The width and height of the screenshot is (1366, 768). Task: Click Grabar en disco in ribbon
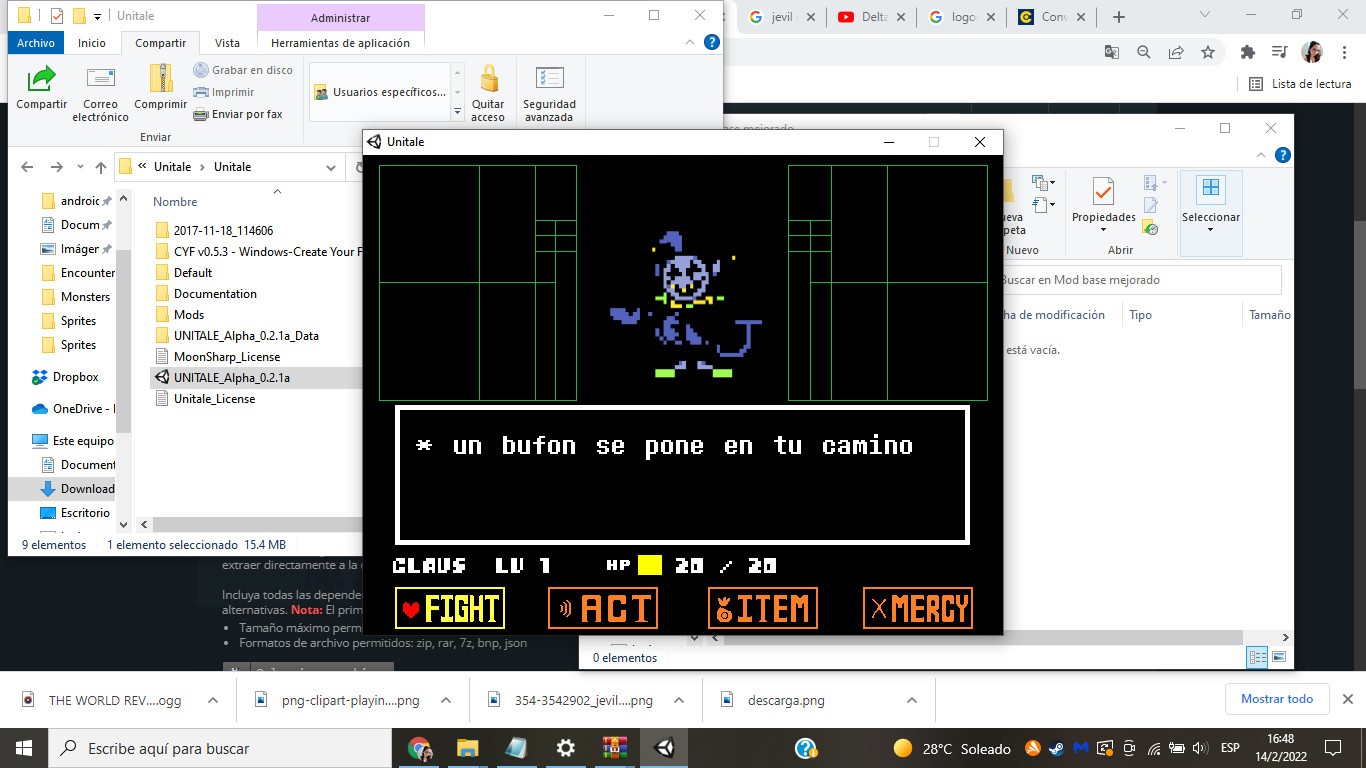pos(243,70)
